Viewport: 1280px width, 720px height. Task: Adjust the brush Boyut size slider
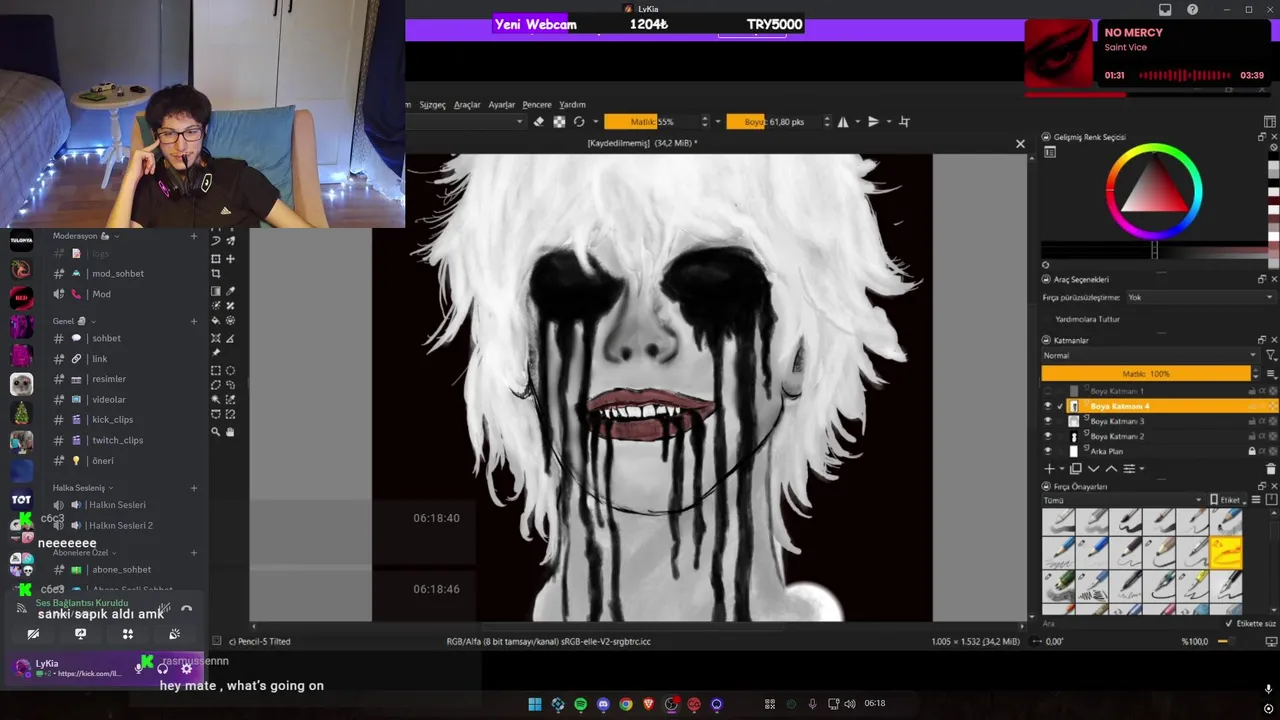[x=775, y=122]
